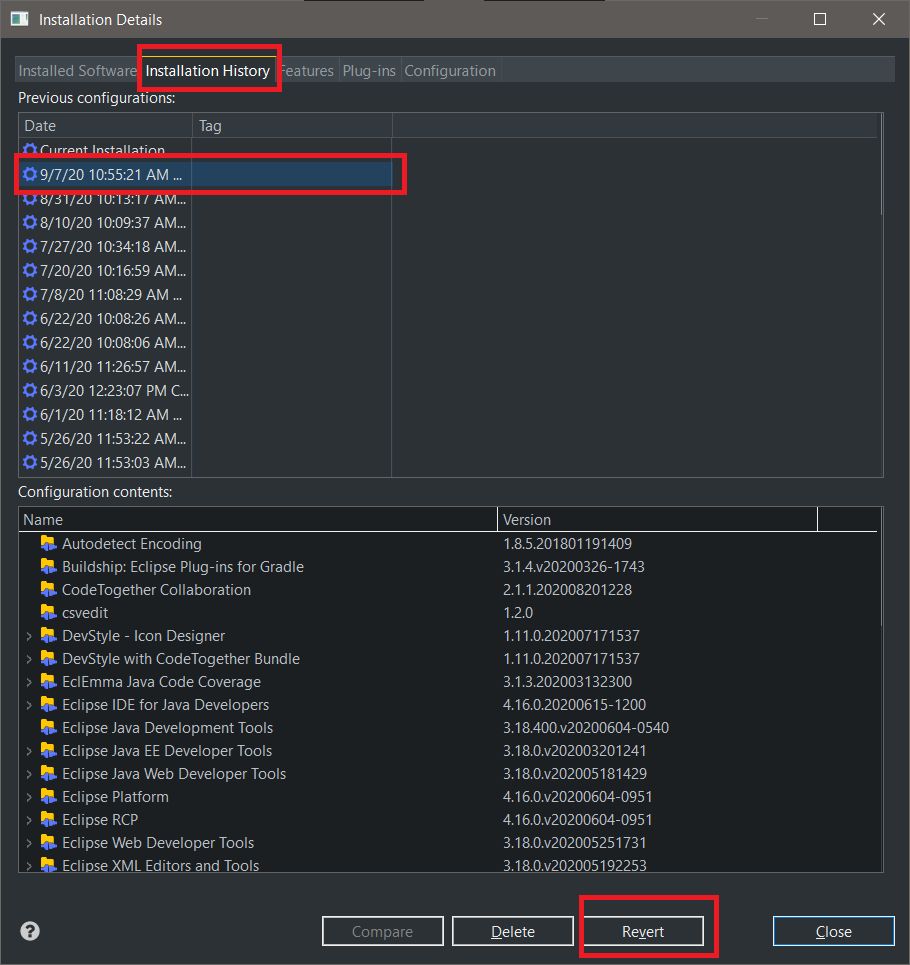
Task: Select the 8/10/20 10:09:37 AM configuration text
Action: pyautogui.click(x=113, y=222)
